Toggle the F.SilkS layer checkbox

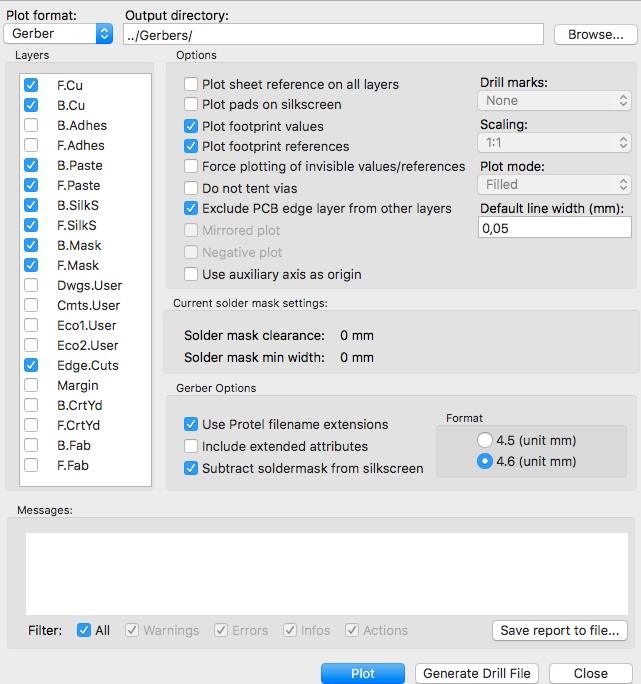coord(31,225)
